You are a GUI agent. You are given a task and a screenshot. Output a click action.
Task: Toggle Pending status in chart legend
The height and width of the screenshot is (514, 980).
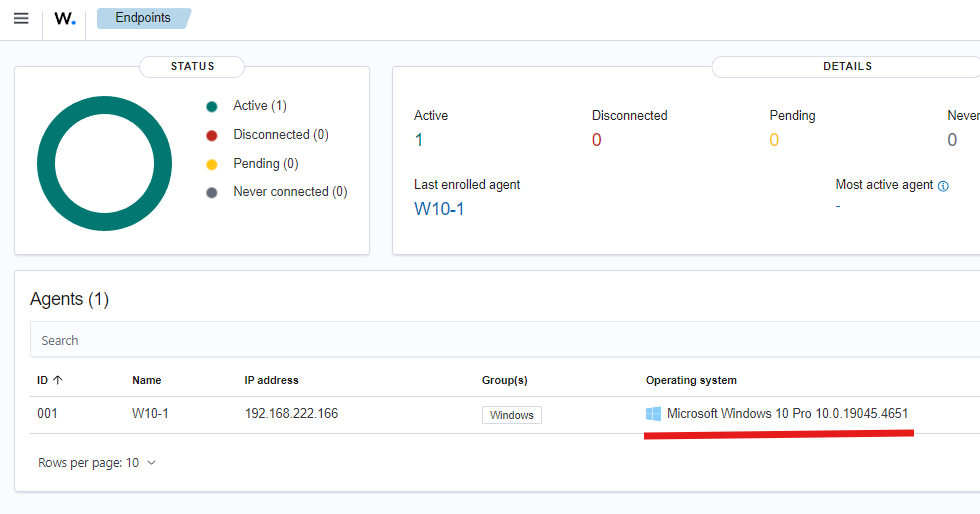point(252,164)
